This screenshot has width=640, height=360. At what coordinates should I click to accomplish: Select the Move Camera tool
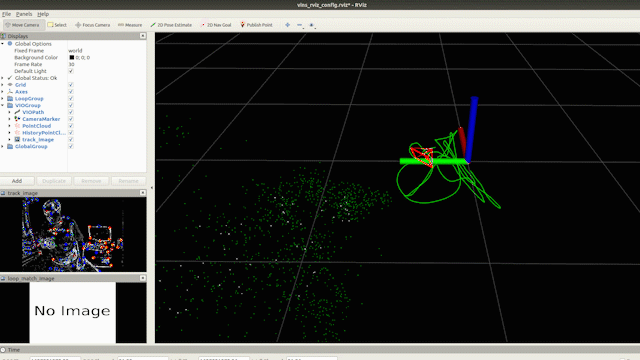[22, 25]
